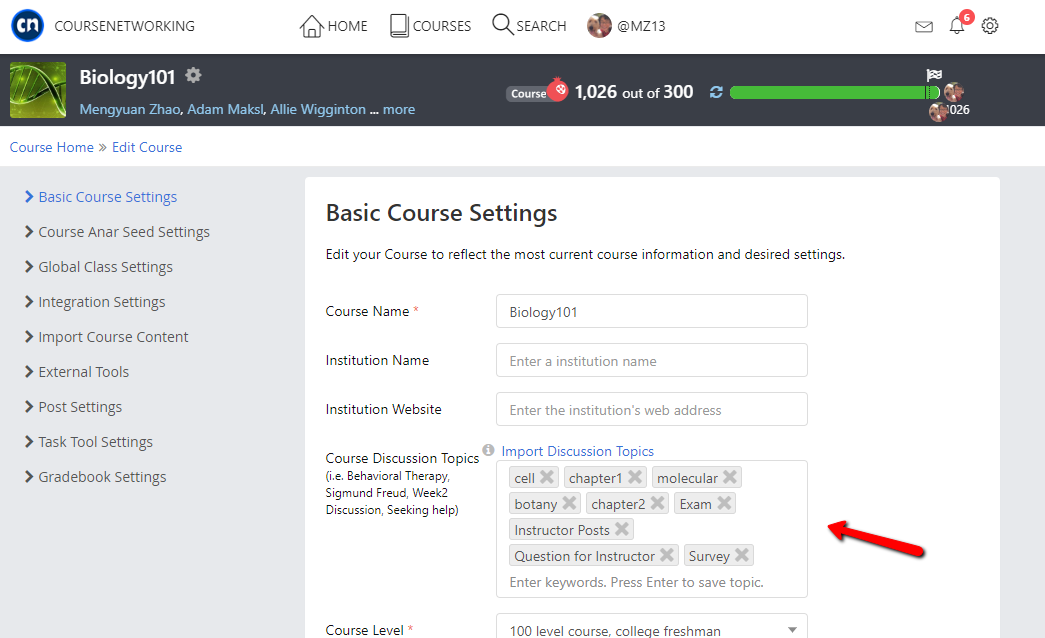Viewport: 1045px width, 638px height.
Task: Click the green course progress bar
Action: 834,93
